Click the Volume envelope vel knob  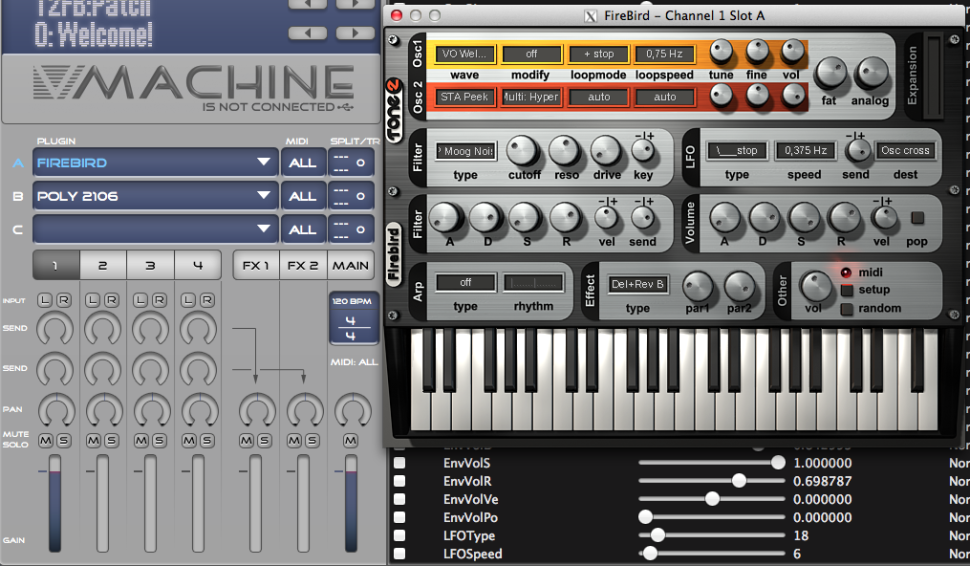(884, 218)
